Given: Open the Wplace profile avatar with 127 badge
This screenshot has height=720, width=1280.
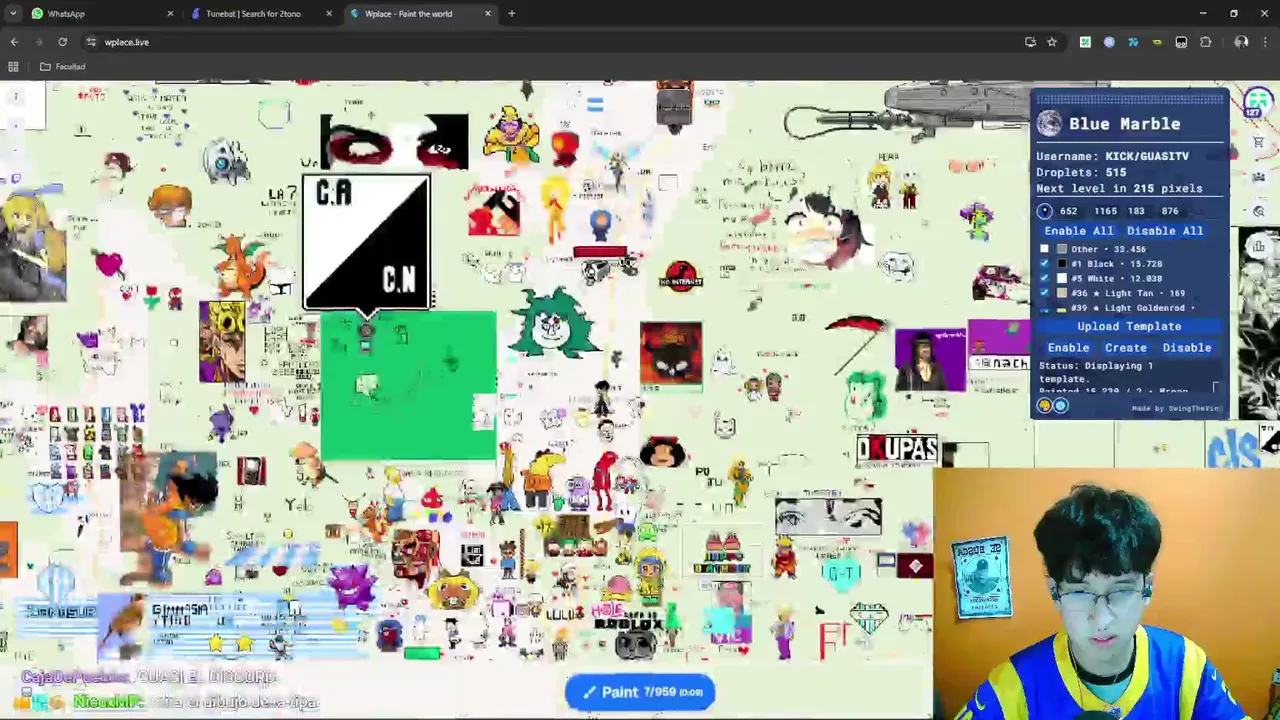Looking at the screenshot, I should click(x=1258, y=104).
